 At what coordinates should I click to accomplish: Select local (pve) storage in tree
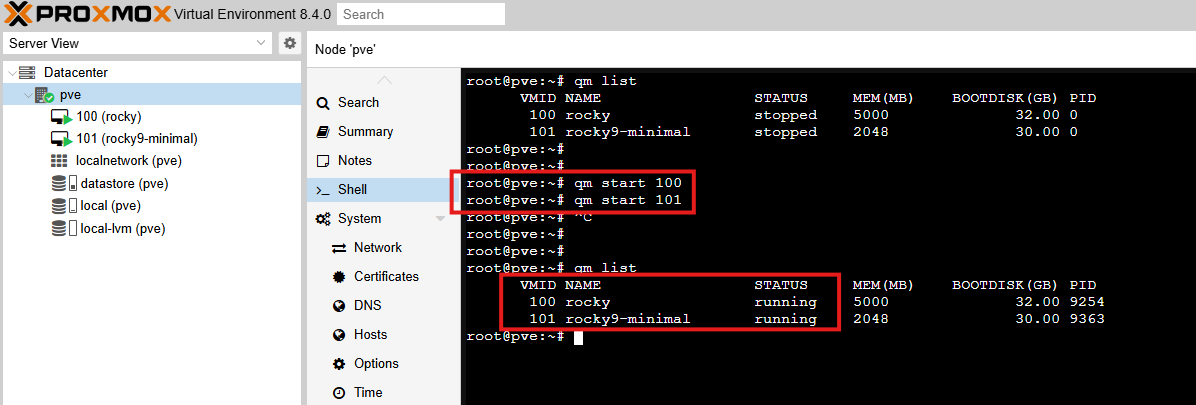coord(109,206)
